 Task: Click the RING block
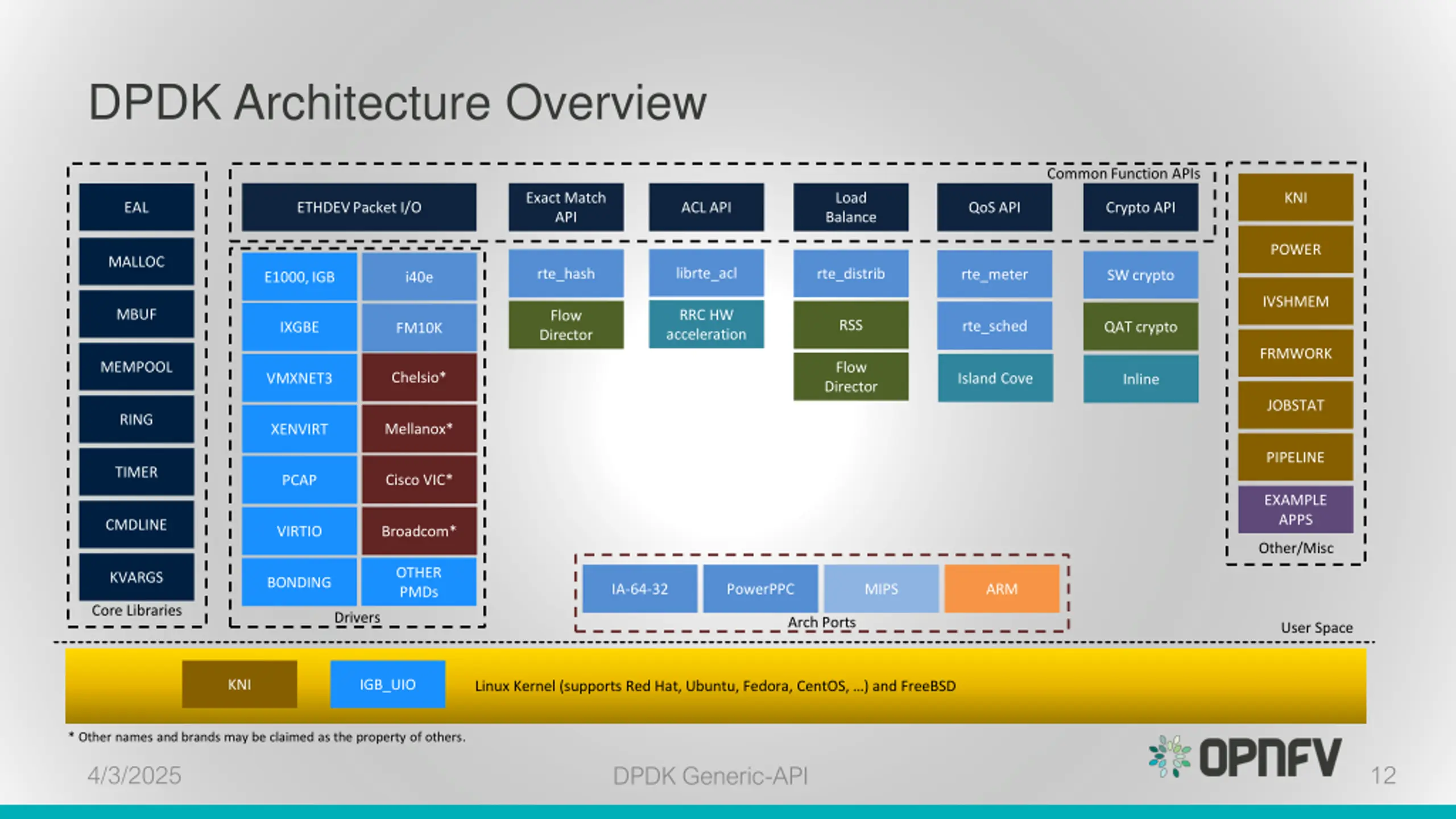tap(136, 419)
